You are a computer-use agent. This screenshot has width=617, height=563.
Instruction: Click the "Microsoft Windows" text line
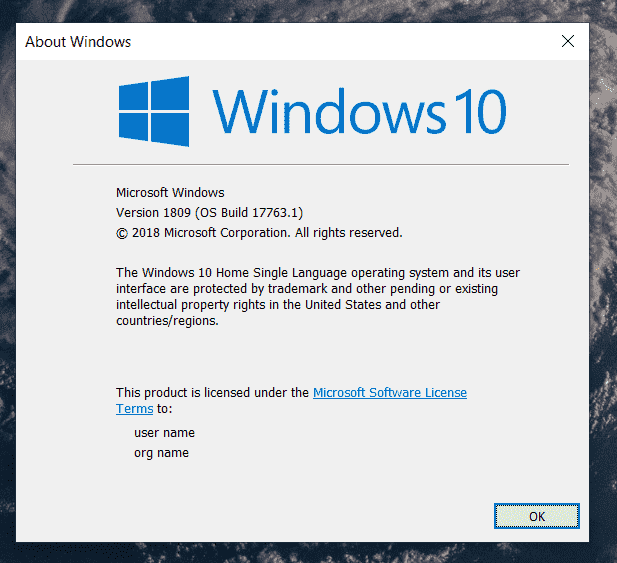click(x=170, y=192)
